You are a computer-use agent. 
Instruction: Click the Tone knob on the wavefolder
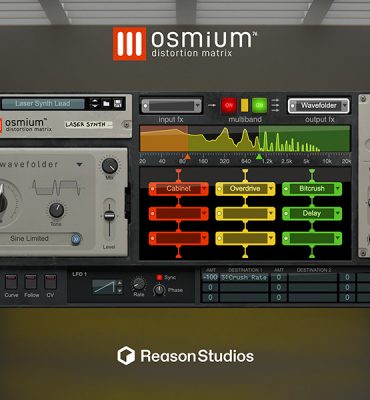56,210
